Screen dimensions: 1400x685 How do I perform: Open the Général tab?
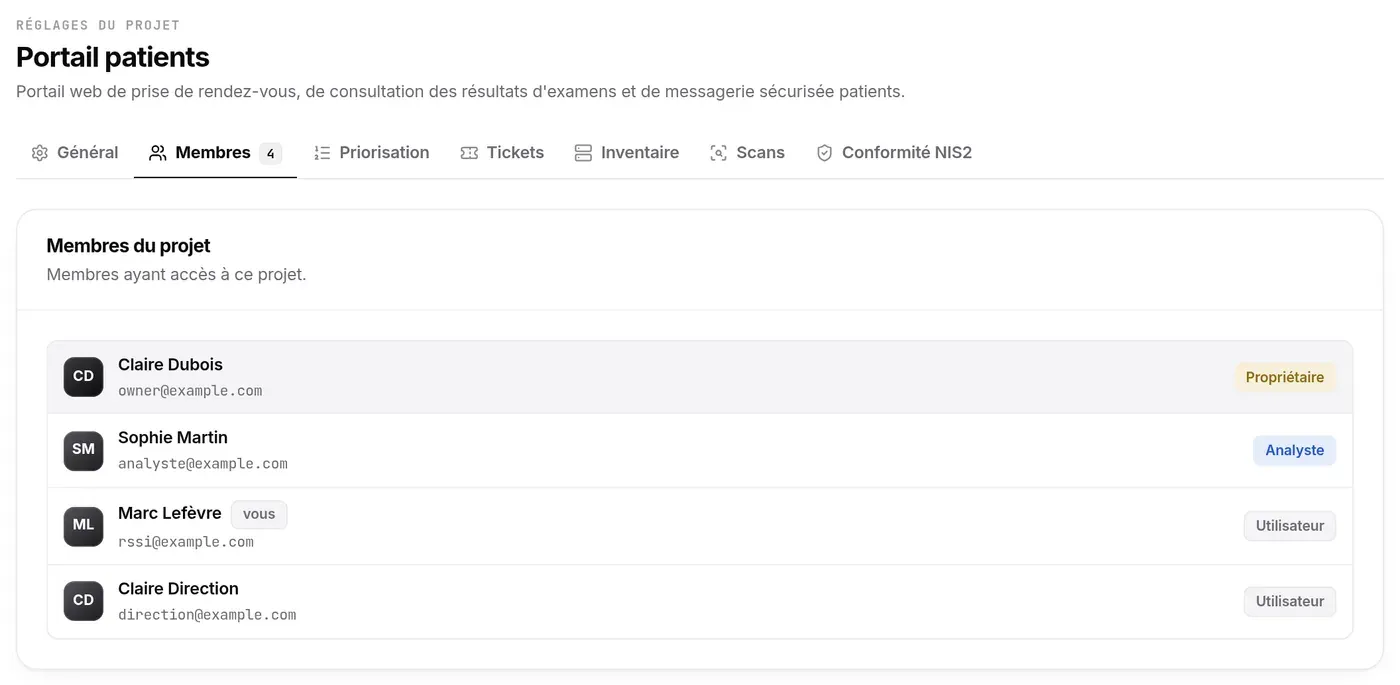click(x=75, y=153)
